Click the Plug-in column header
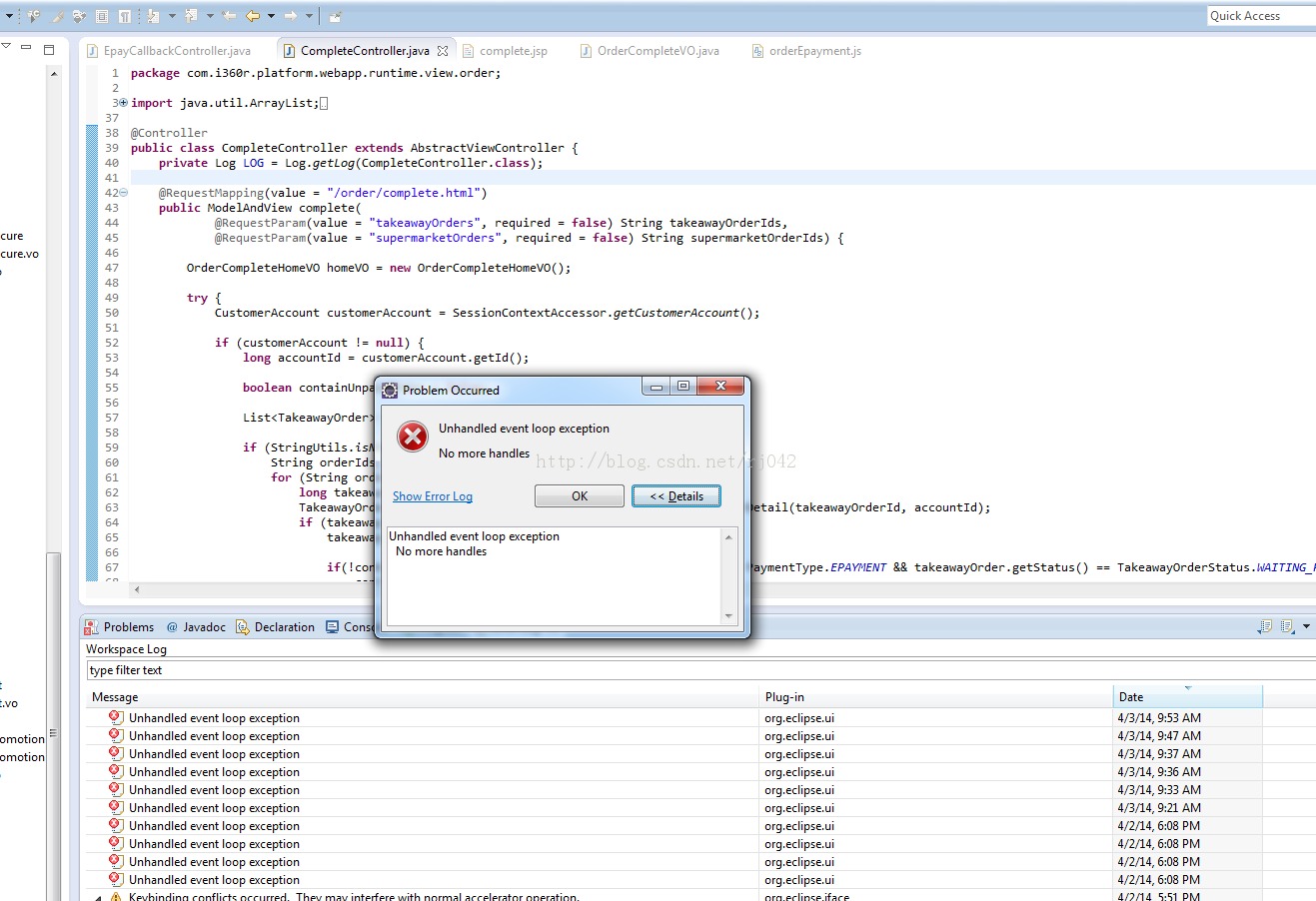Image resolution: width=1316 pixels, height=901 pixels. tap(936, 697)
